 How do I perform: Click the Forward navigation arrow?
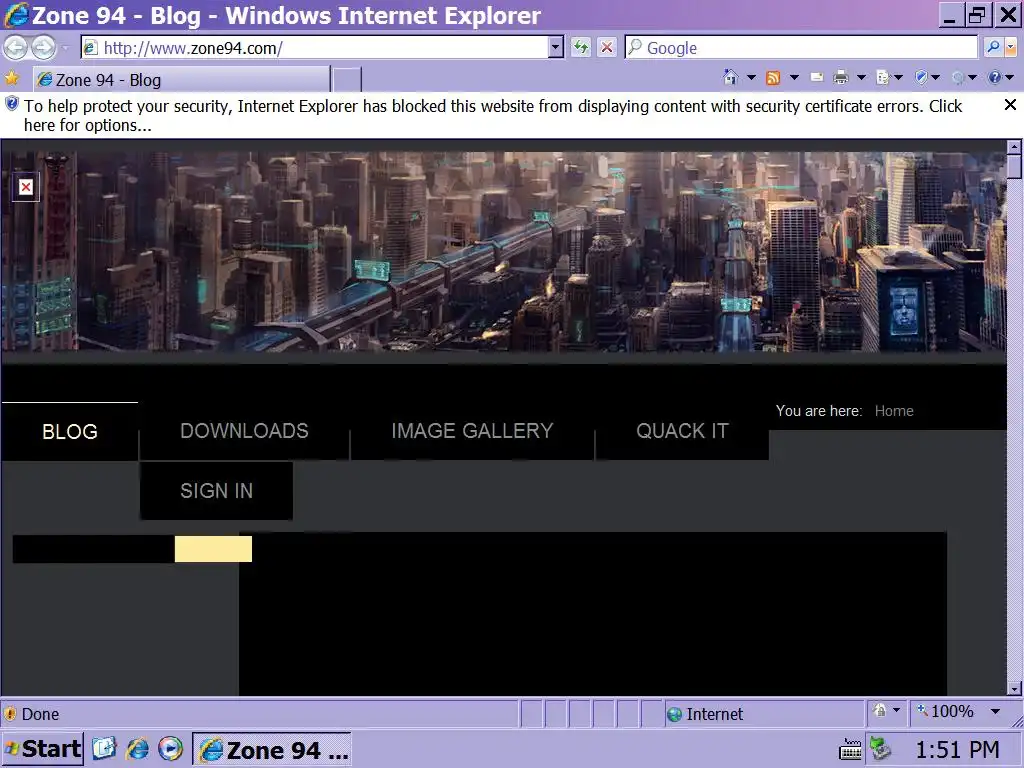[44, 47]
